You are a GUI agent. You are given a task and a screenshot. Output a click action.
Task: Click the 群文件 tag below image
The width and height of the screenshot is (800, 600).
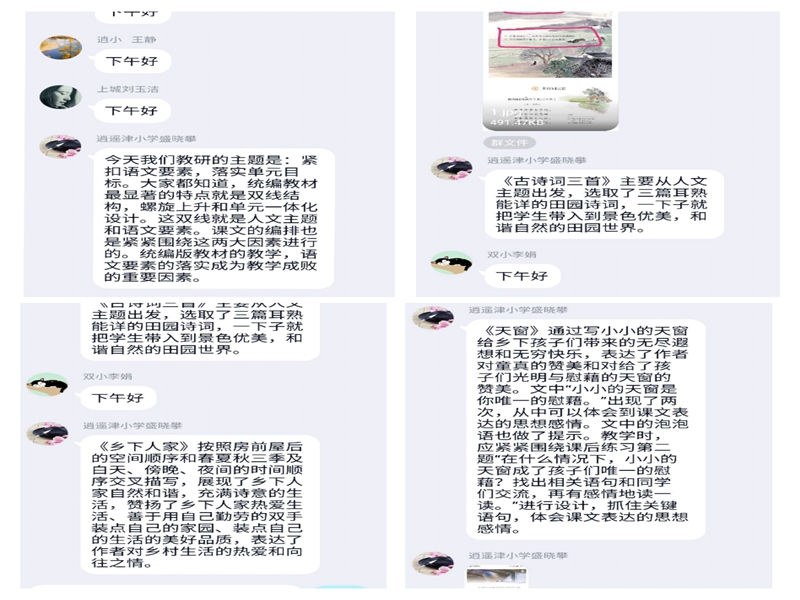pos(510,142)
